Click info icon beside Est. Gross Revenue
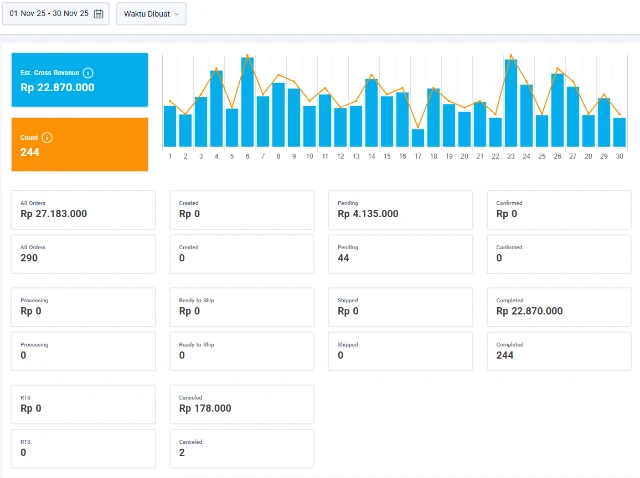 coord(88,73)
